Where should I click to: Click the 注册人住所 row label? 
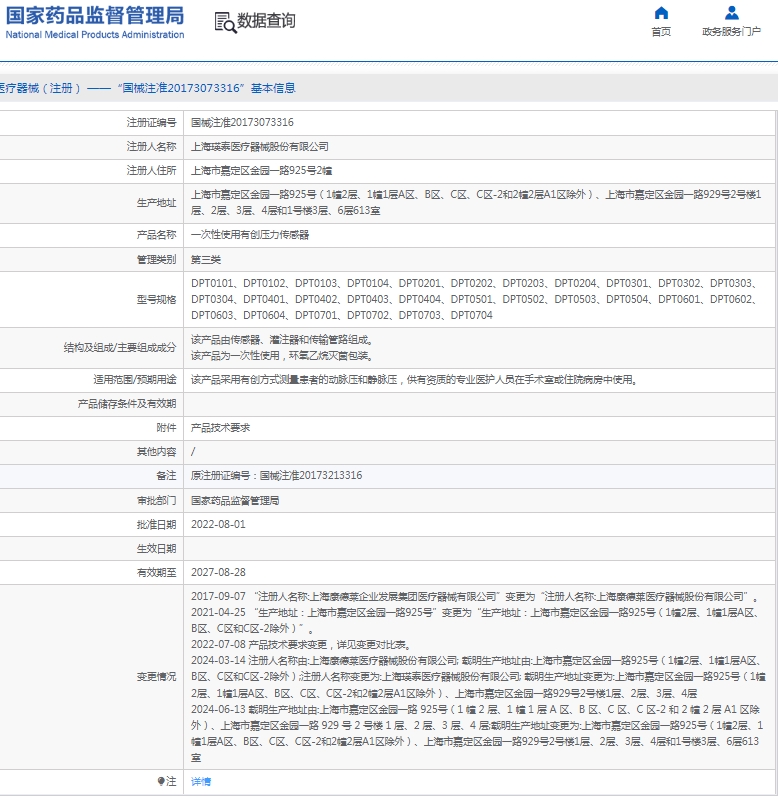click(151, 171)
